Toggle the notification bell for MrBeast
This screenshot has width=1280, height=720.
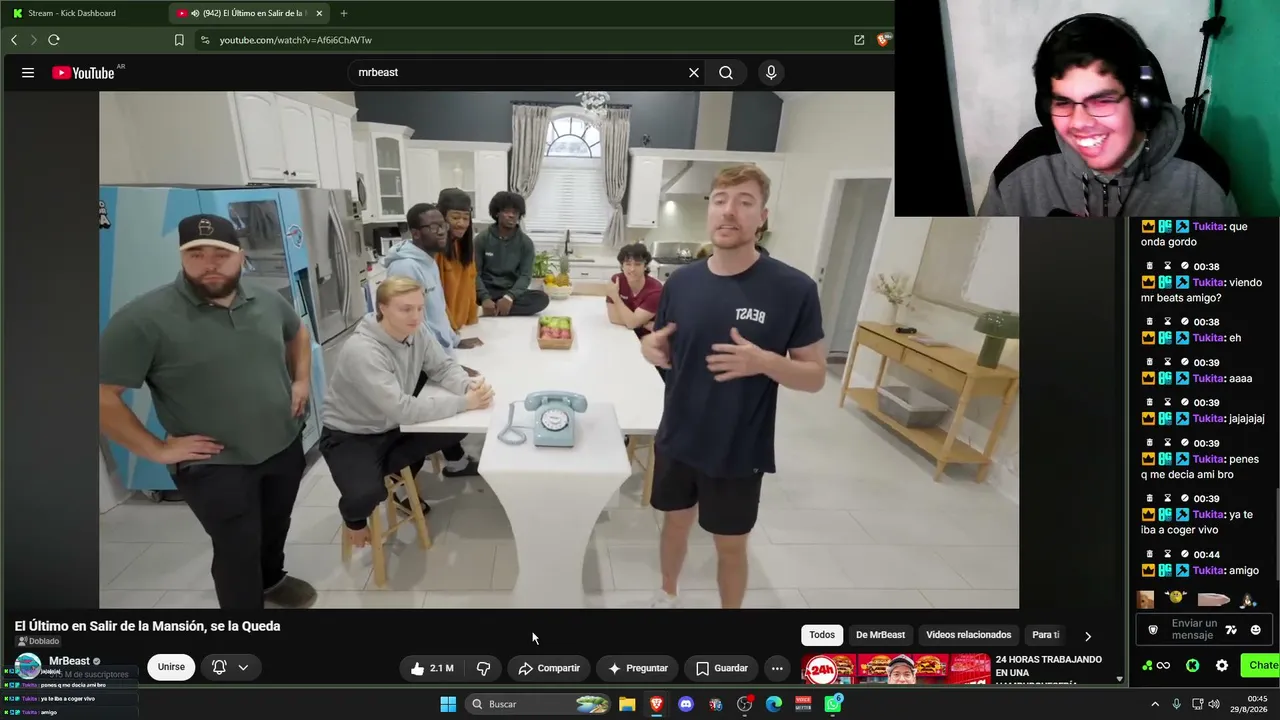[219, 667]
